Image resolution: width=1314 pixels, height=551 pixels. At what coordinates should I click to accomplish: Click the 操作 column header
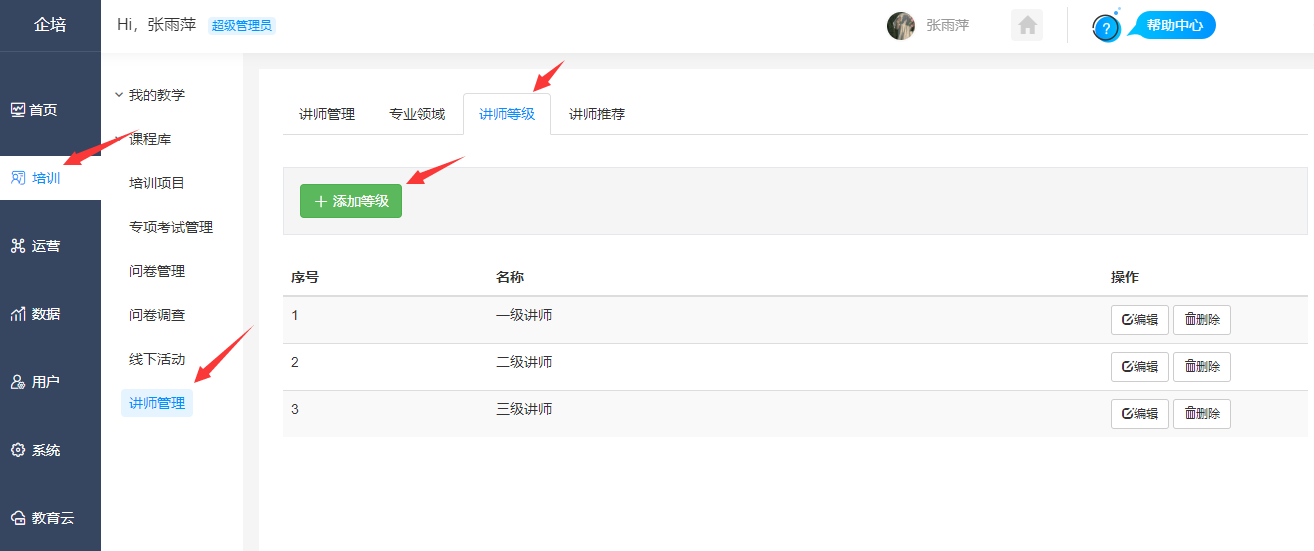click(x=1125, y=277)
